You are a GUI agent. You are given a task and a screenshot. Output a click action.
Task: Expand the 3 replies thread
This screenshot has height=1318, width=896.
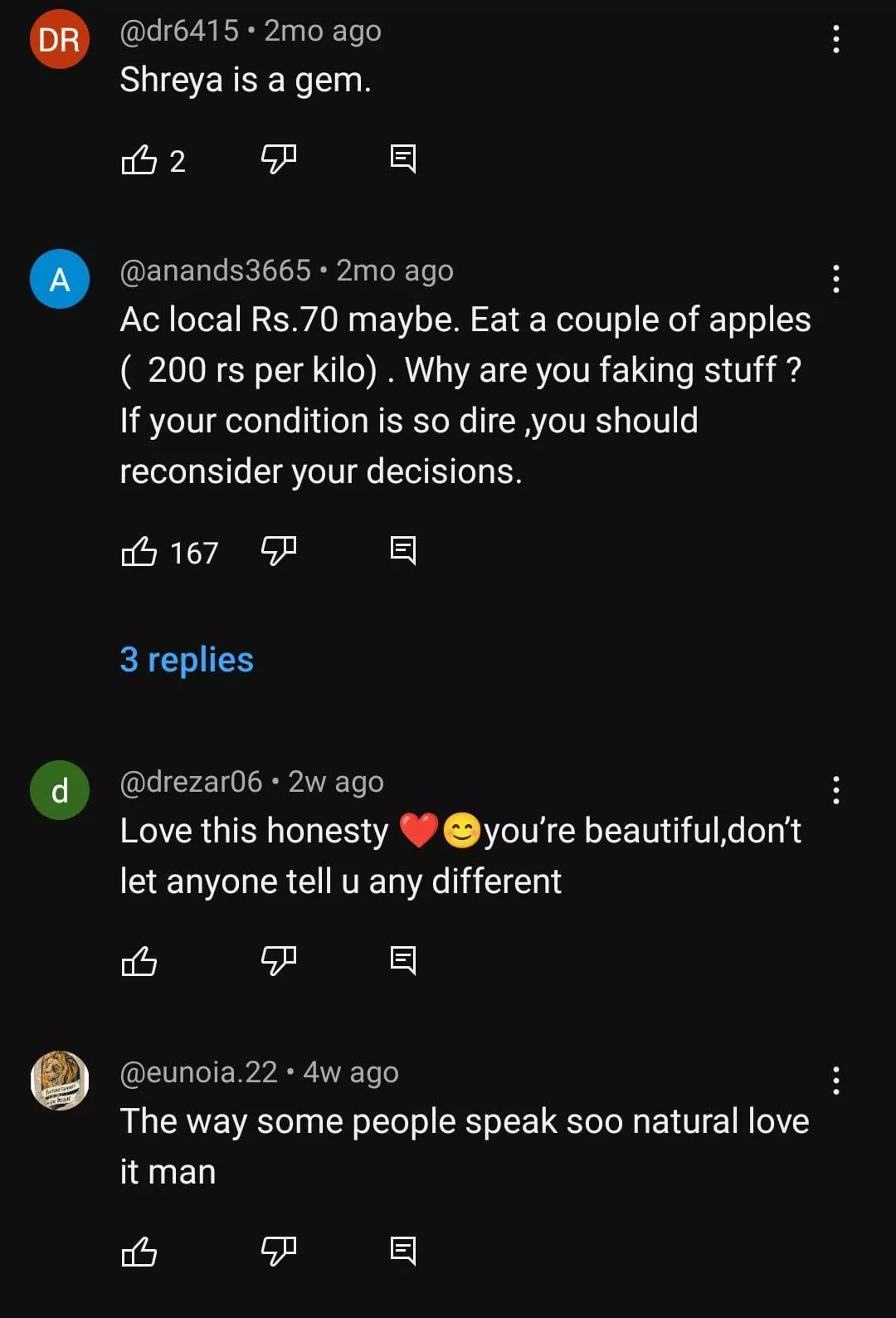point(187,660)
